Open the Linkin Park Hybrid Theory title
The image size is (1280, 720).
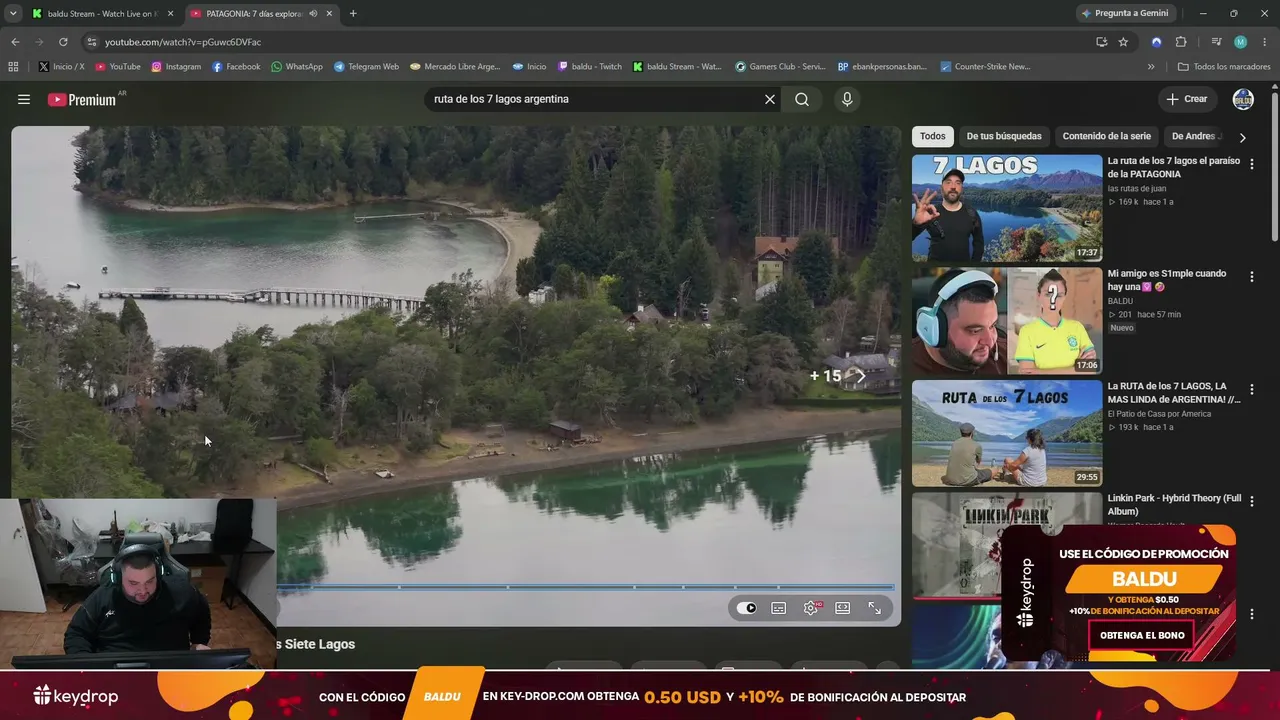pyautogui.click(x=1174, y=505)
